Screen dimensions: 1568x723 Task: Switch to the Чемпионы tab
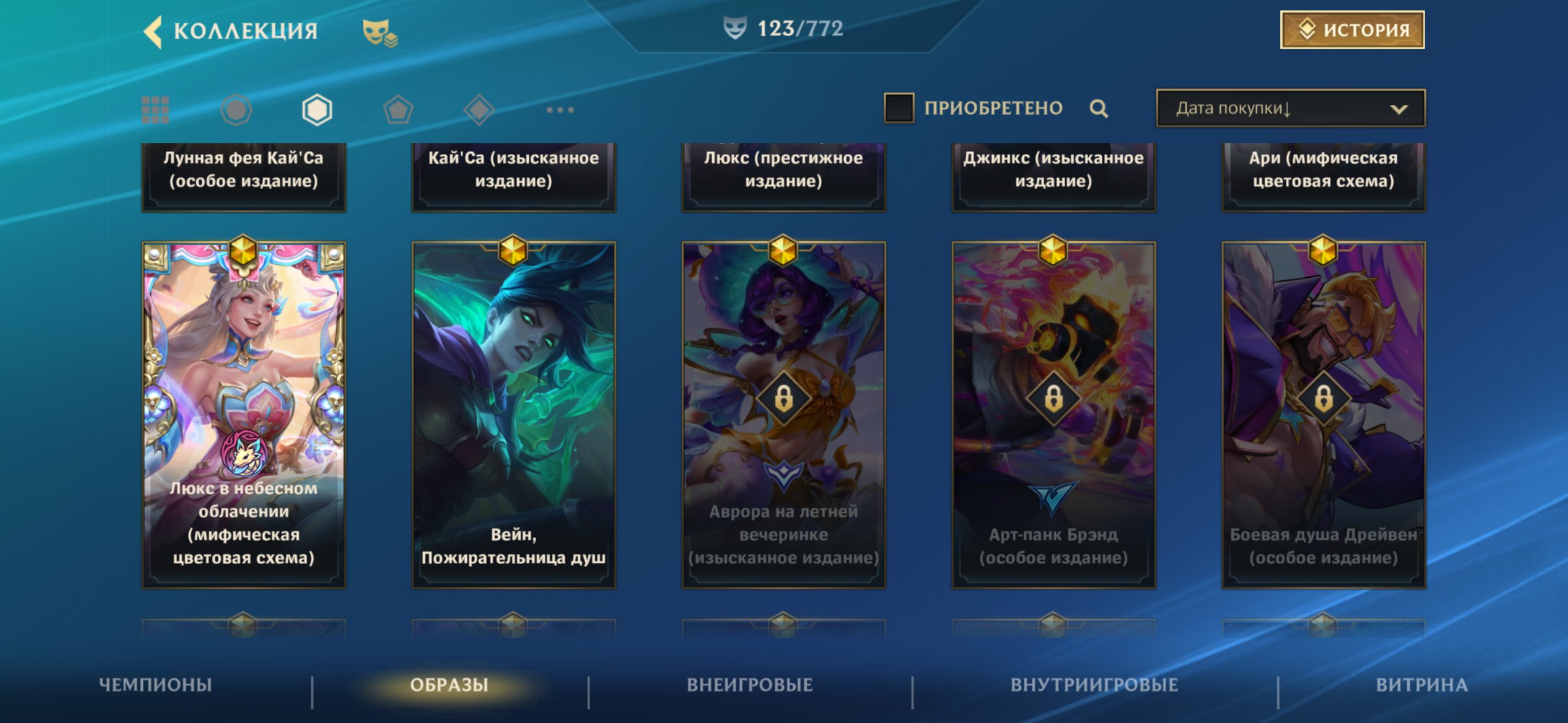[155, 684]
